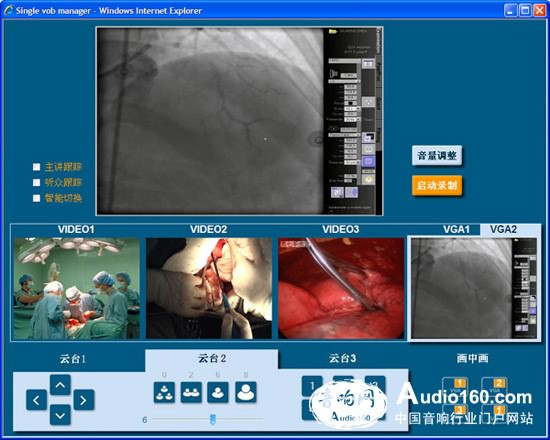Toggle the 智能切换 checkbox
The height and width of the screenshot is (440, 550).
(36, 198)
